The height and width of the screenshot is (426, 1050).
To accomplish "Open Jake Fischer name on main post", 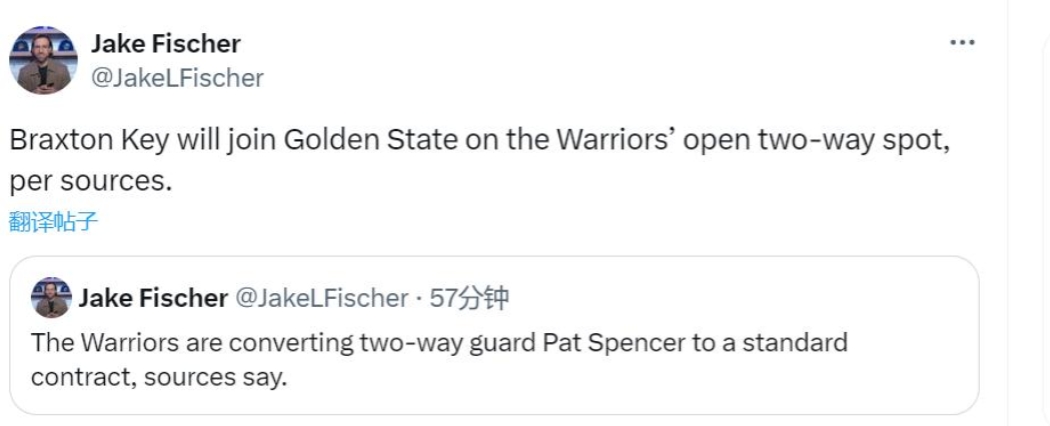I will pos(166,44).
